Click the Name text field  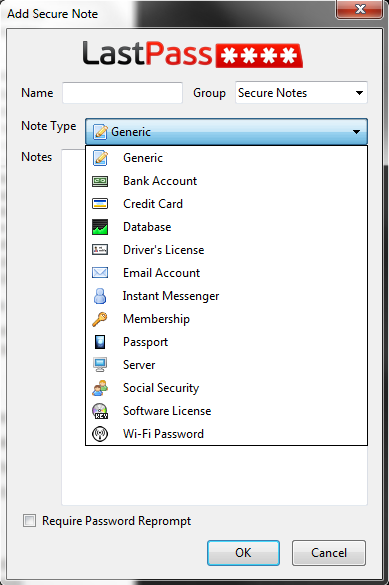coord(122,93)
